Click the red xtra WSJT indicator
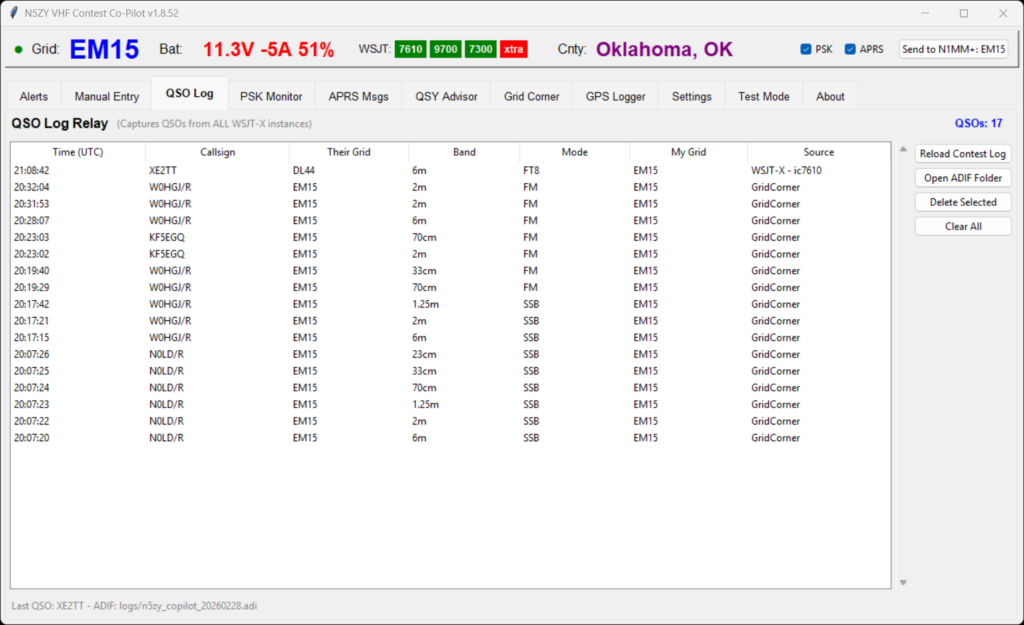 tap(513, 49)
